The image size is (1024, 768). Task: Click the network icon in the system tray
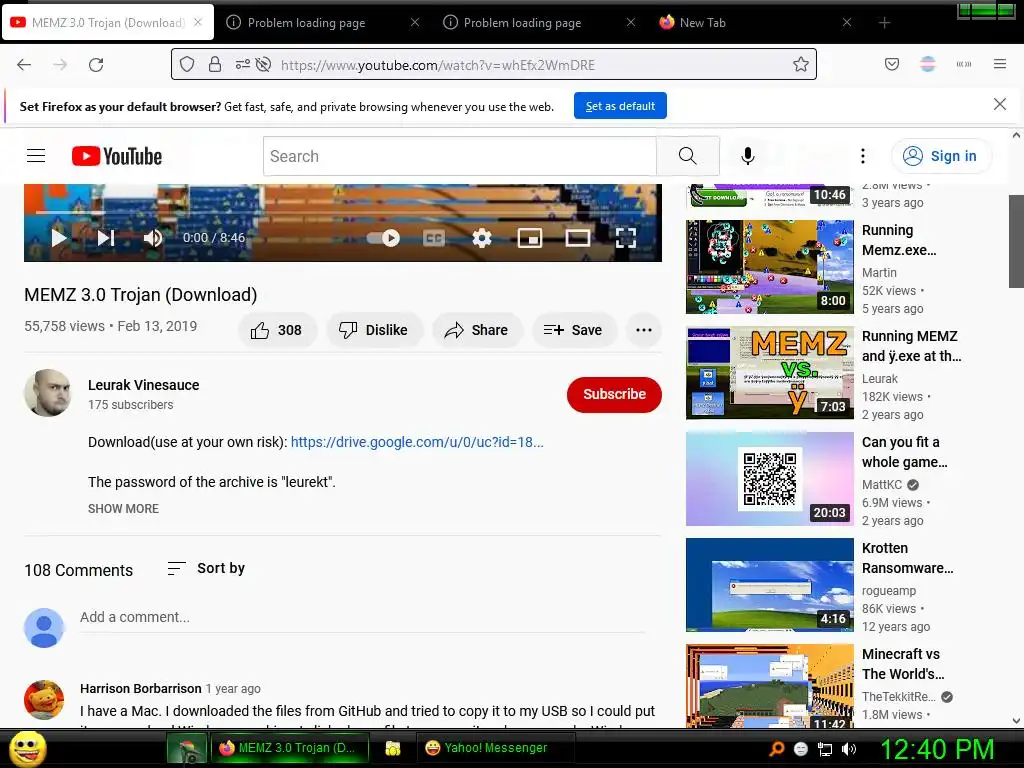(825, 749)
